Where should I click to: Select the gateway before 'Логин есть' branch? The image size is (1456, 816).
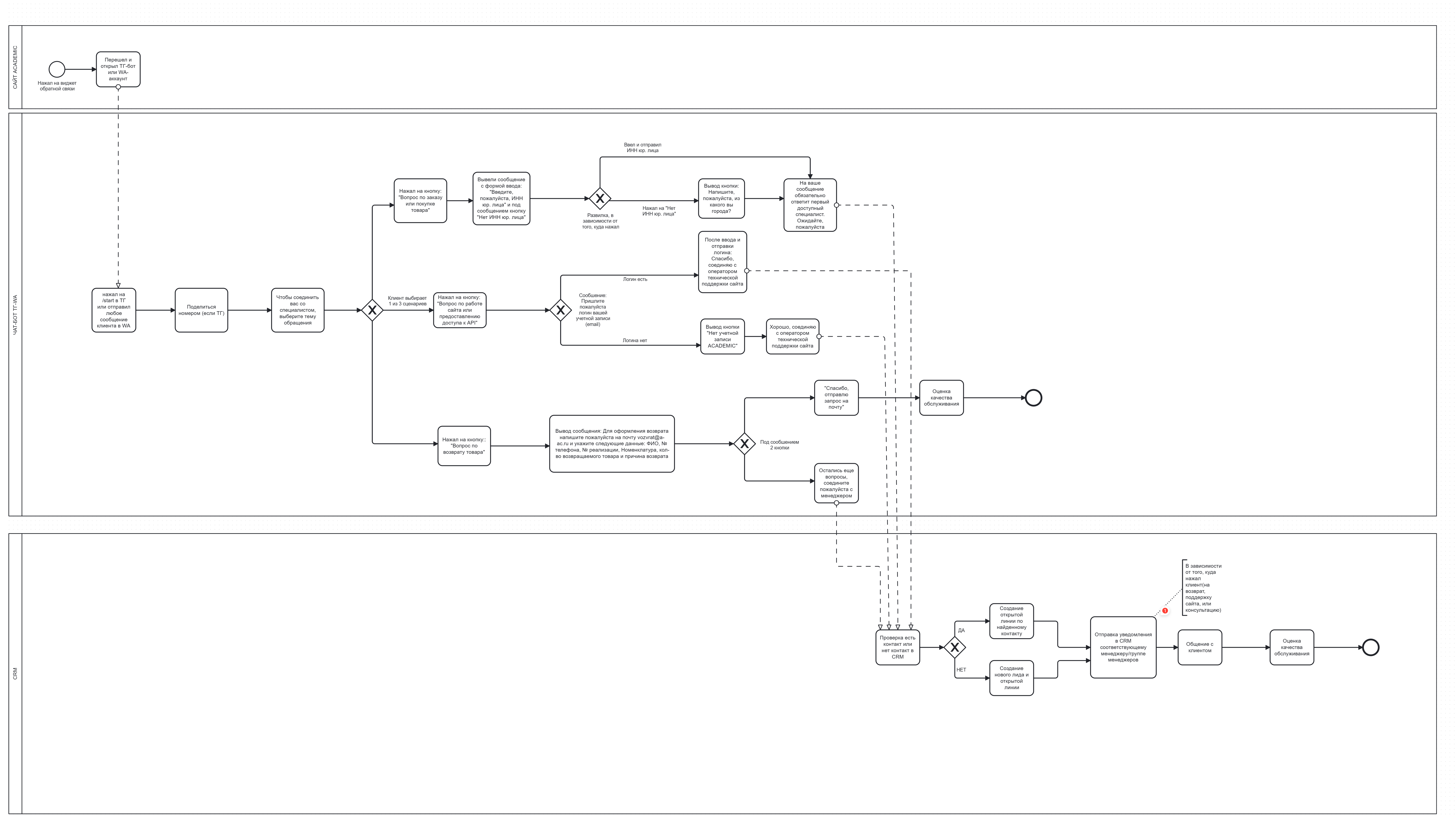560,310
